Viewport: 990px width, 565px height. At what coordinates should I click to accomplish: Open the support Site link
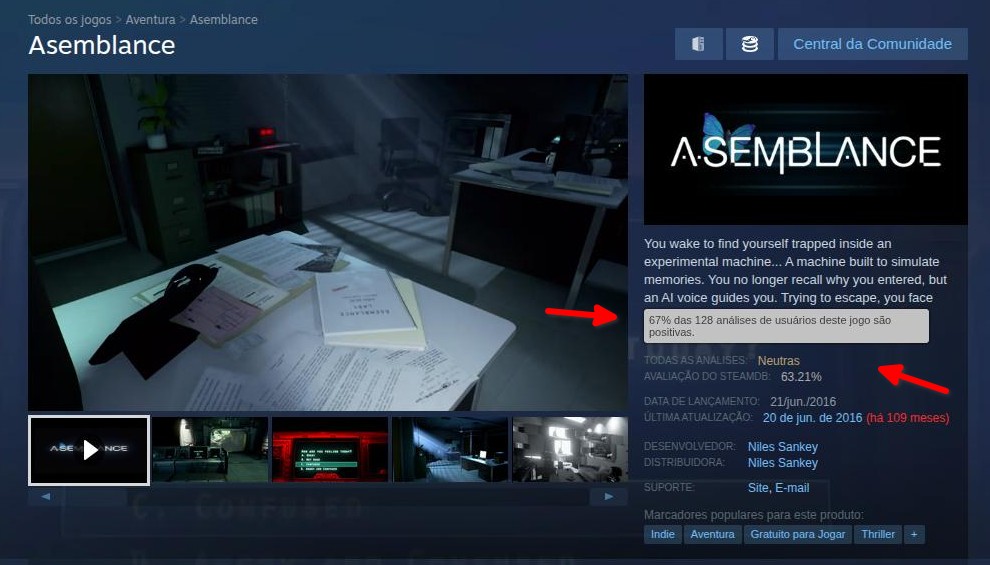click(x=758, y=488)
